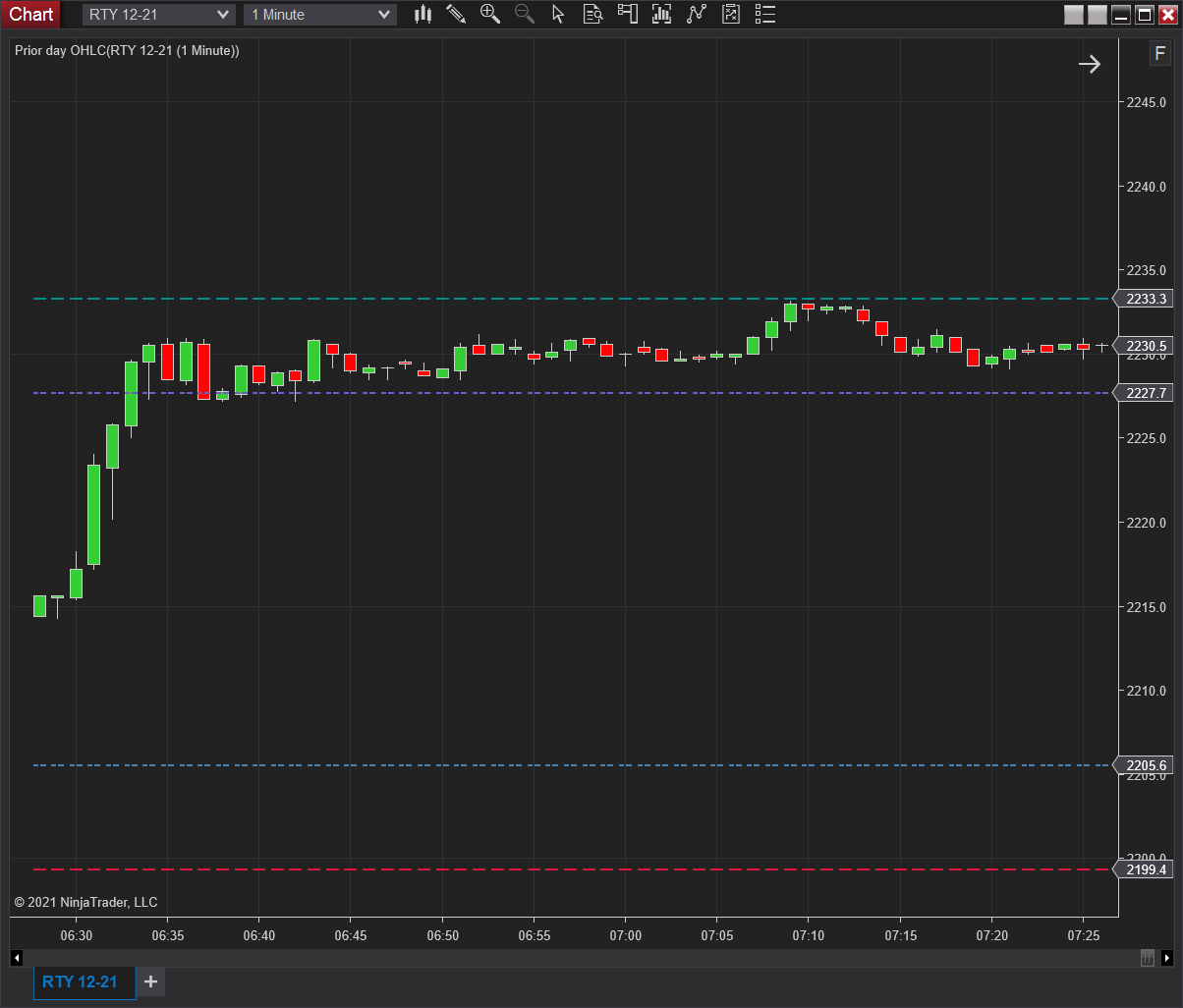Open the data box icon
1183x1008 pixels.
point(592,14)
